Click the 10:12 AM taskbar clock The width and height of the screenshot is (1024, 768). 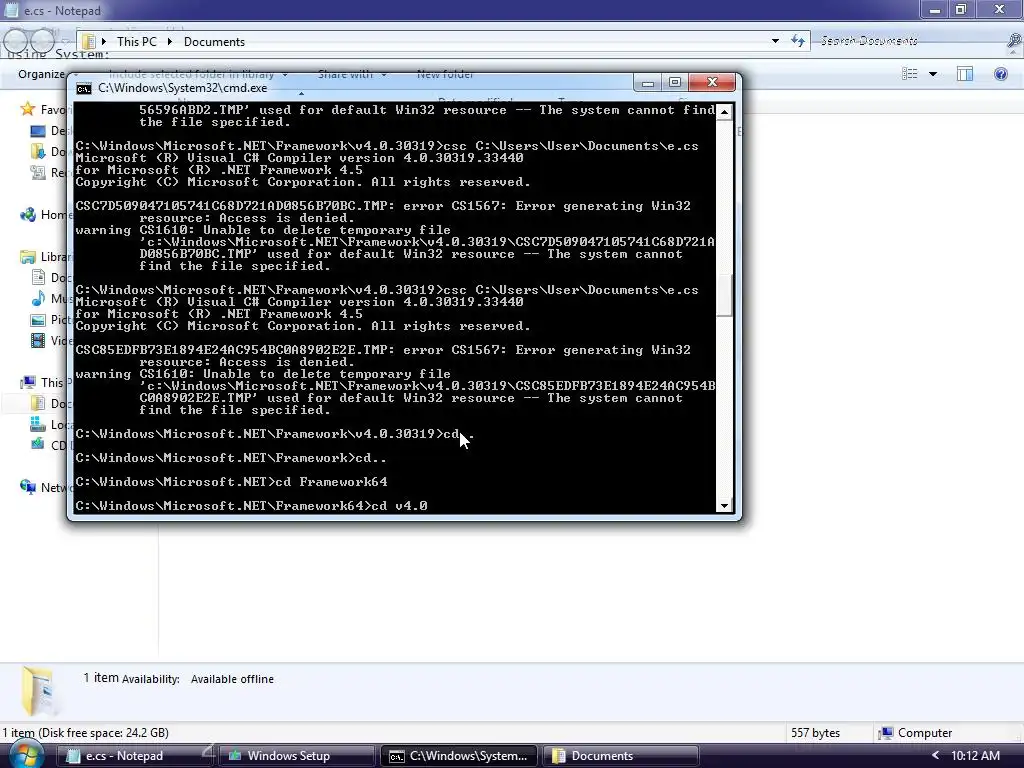point(975,756)
